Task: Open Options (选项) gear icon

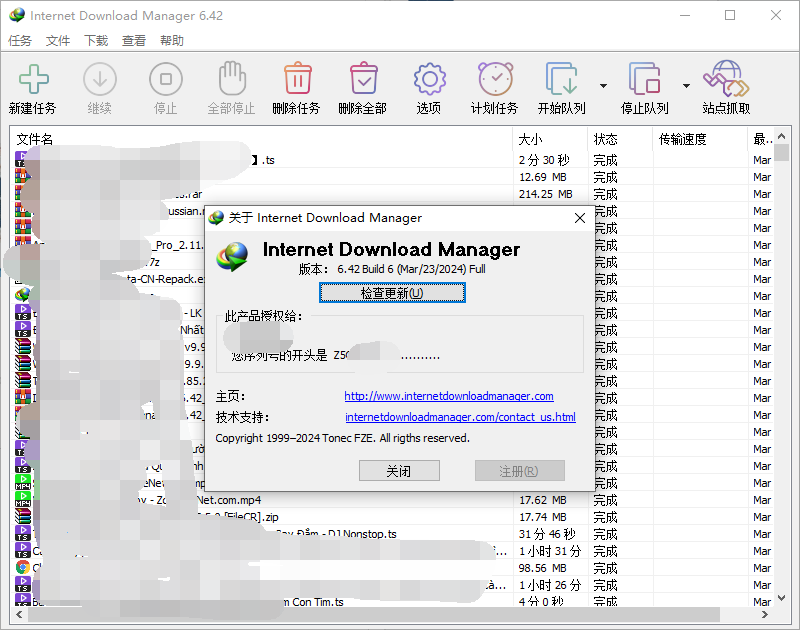Action: tap(429, 80)
